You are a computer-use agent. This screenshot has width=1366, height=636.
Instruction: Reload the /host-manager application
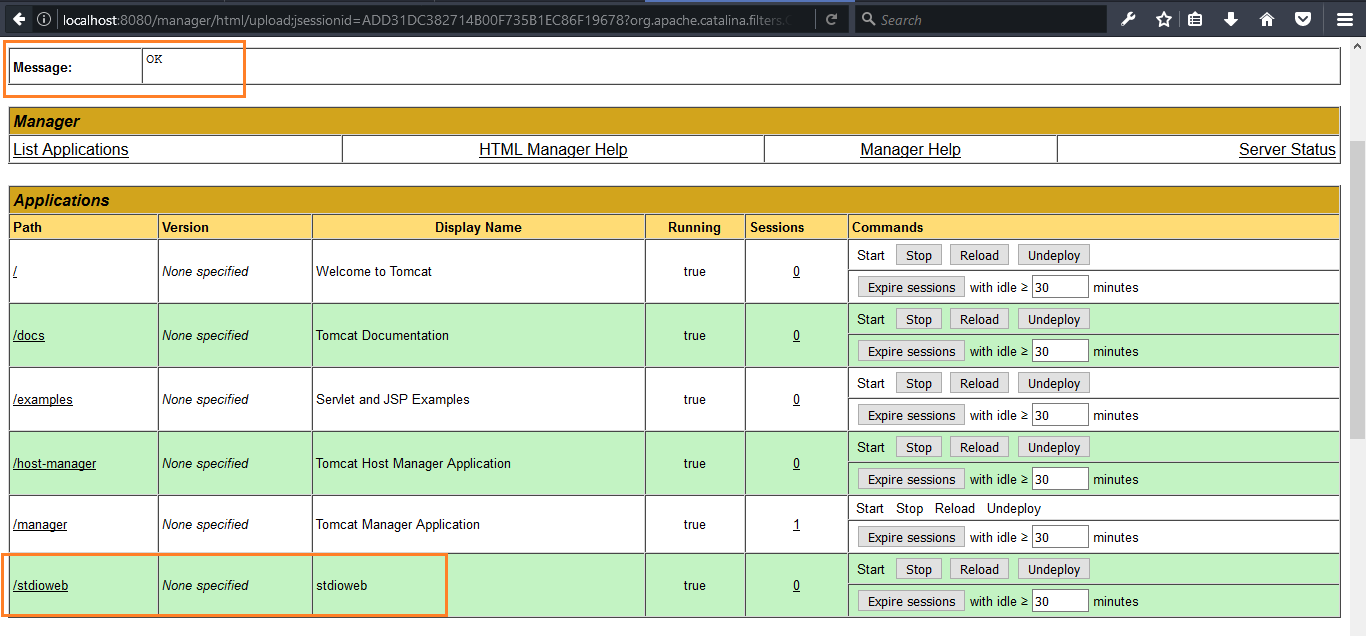click(x=979, y=447)
